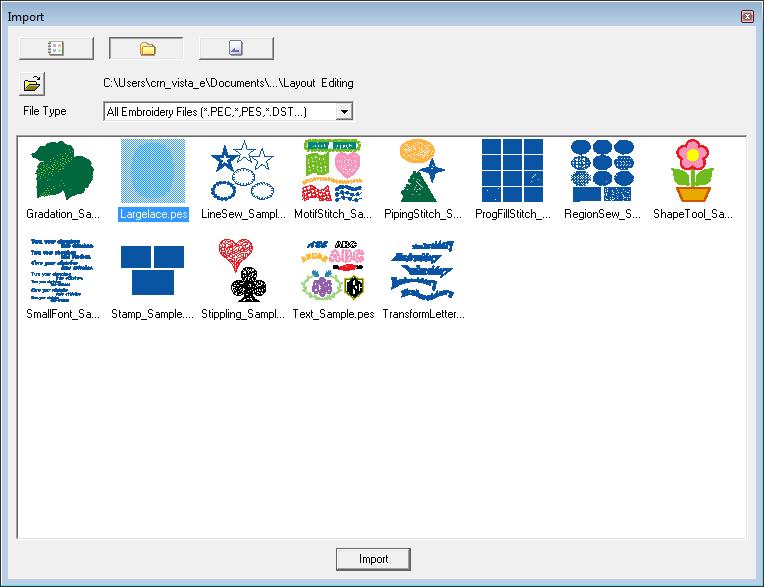Click the SmallFont_Sa... file name label
764x587 pixels.
click(63, 314)
